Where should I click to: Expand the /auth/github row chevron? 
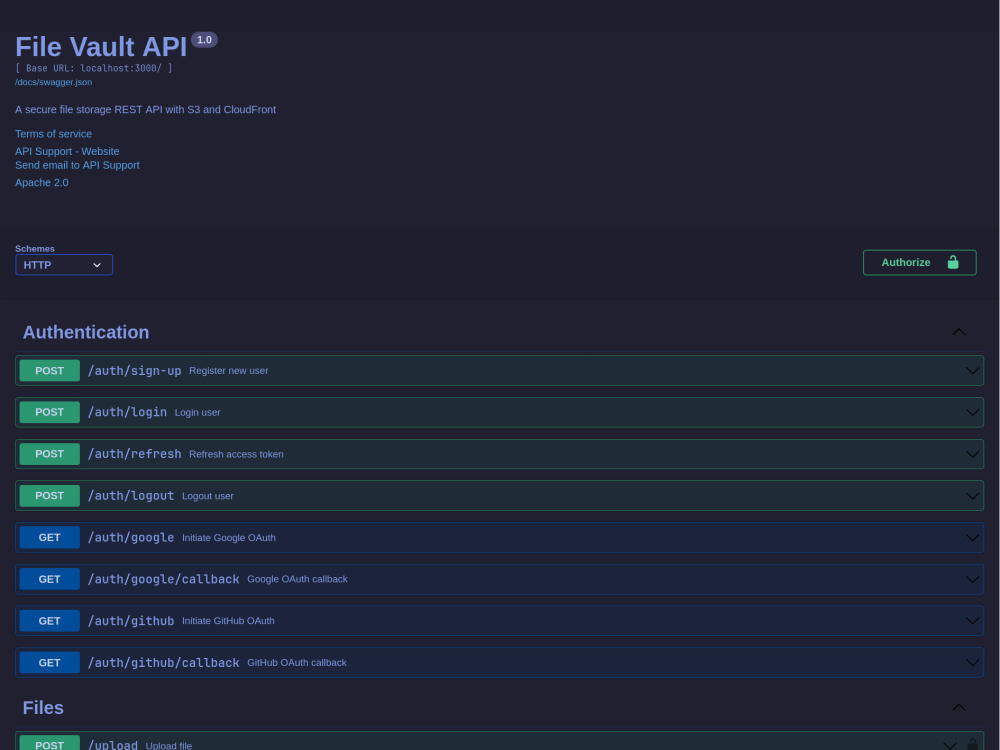point(972,621)
